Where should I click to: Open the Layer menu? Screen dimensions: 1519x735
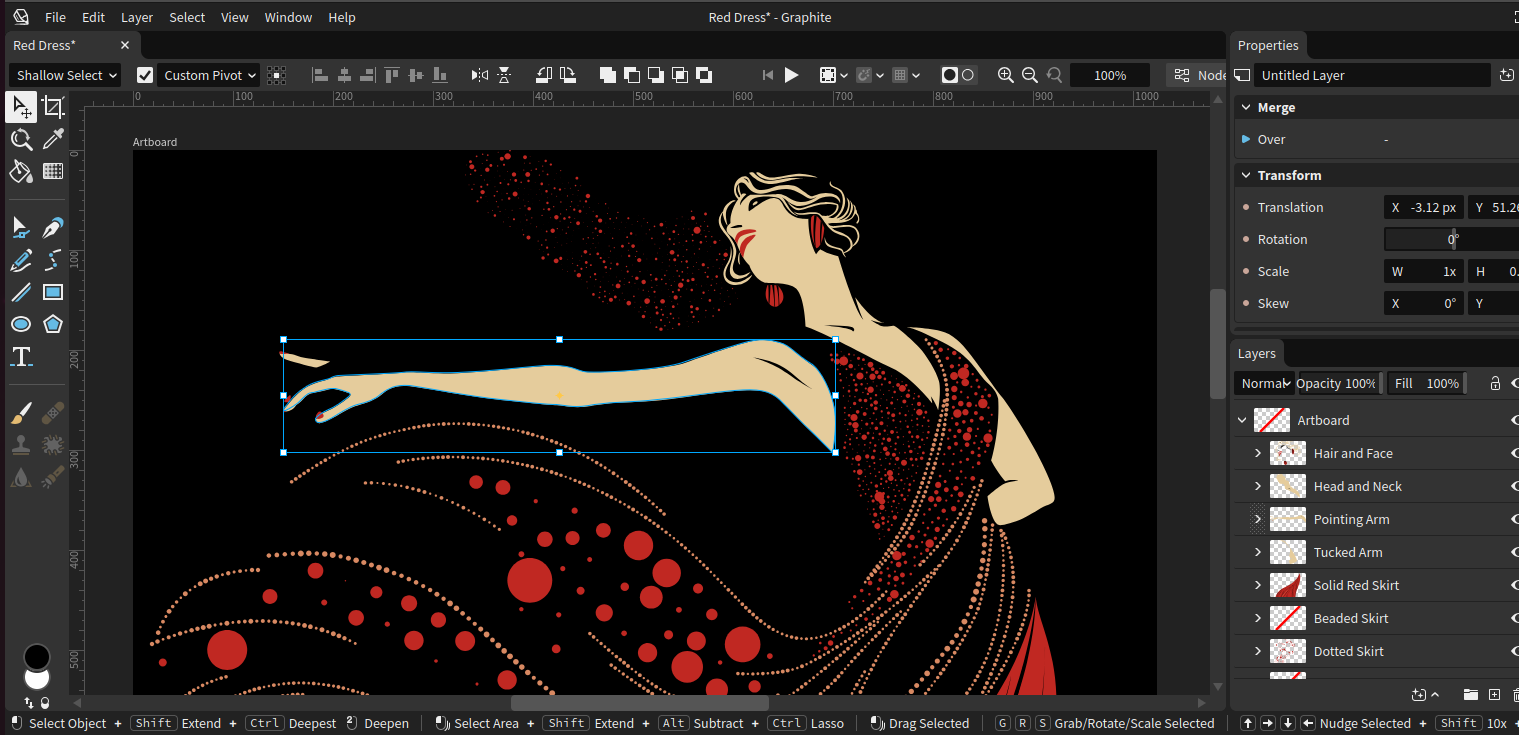pos(137,17)
